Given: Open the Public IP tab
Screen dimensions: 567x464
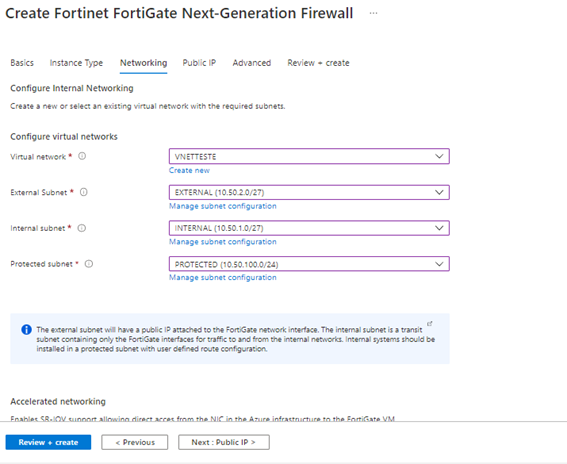Looking at the screenshot, I should (x=199, y=63).
